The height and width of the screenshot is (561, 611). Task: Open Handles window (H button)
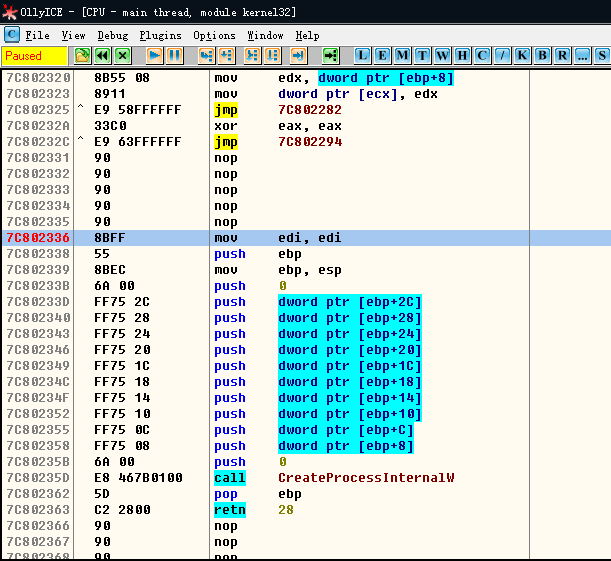[463, 55]
